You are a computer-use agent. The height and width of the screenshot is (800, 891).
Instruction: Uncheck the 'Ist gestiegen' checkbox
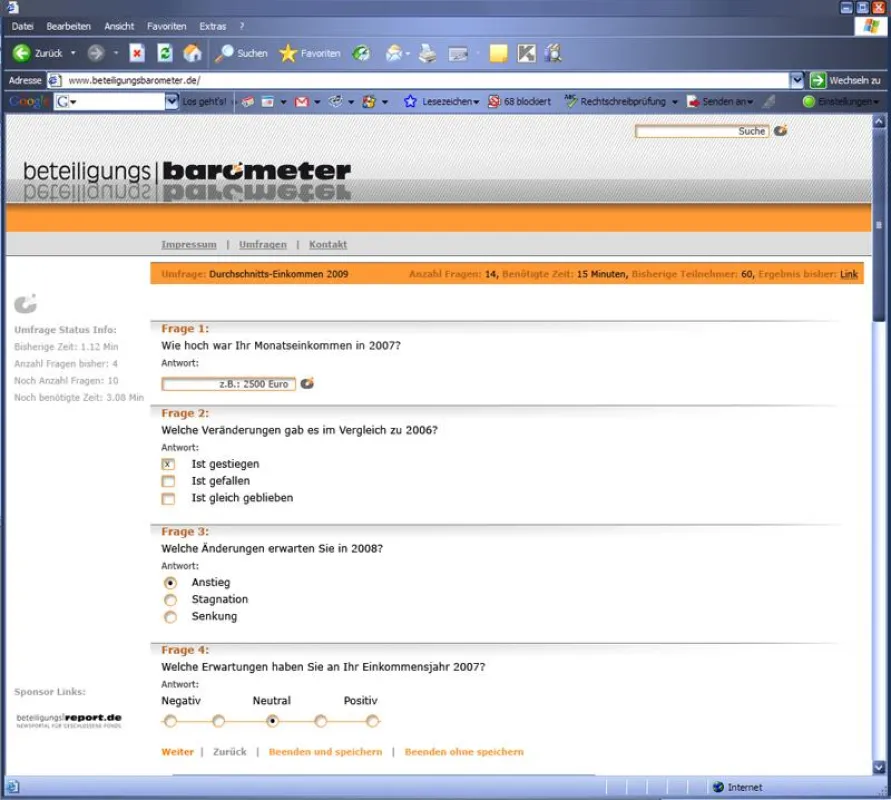click(x=168, y=464)
